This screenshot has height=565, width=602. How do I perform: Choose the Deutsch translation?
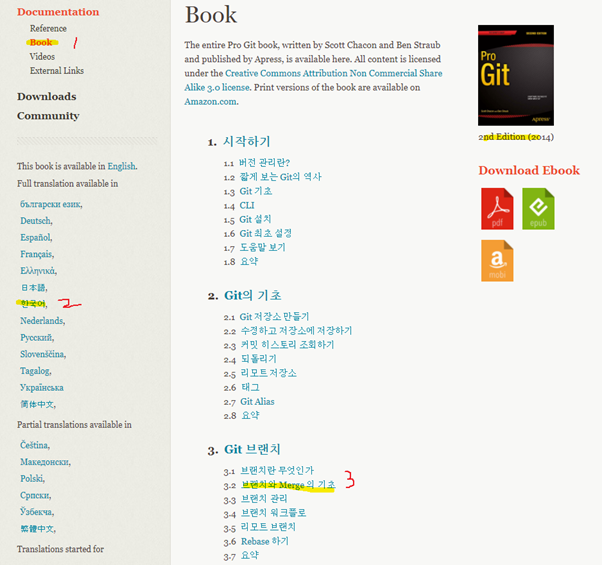click(36, 221)
